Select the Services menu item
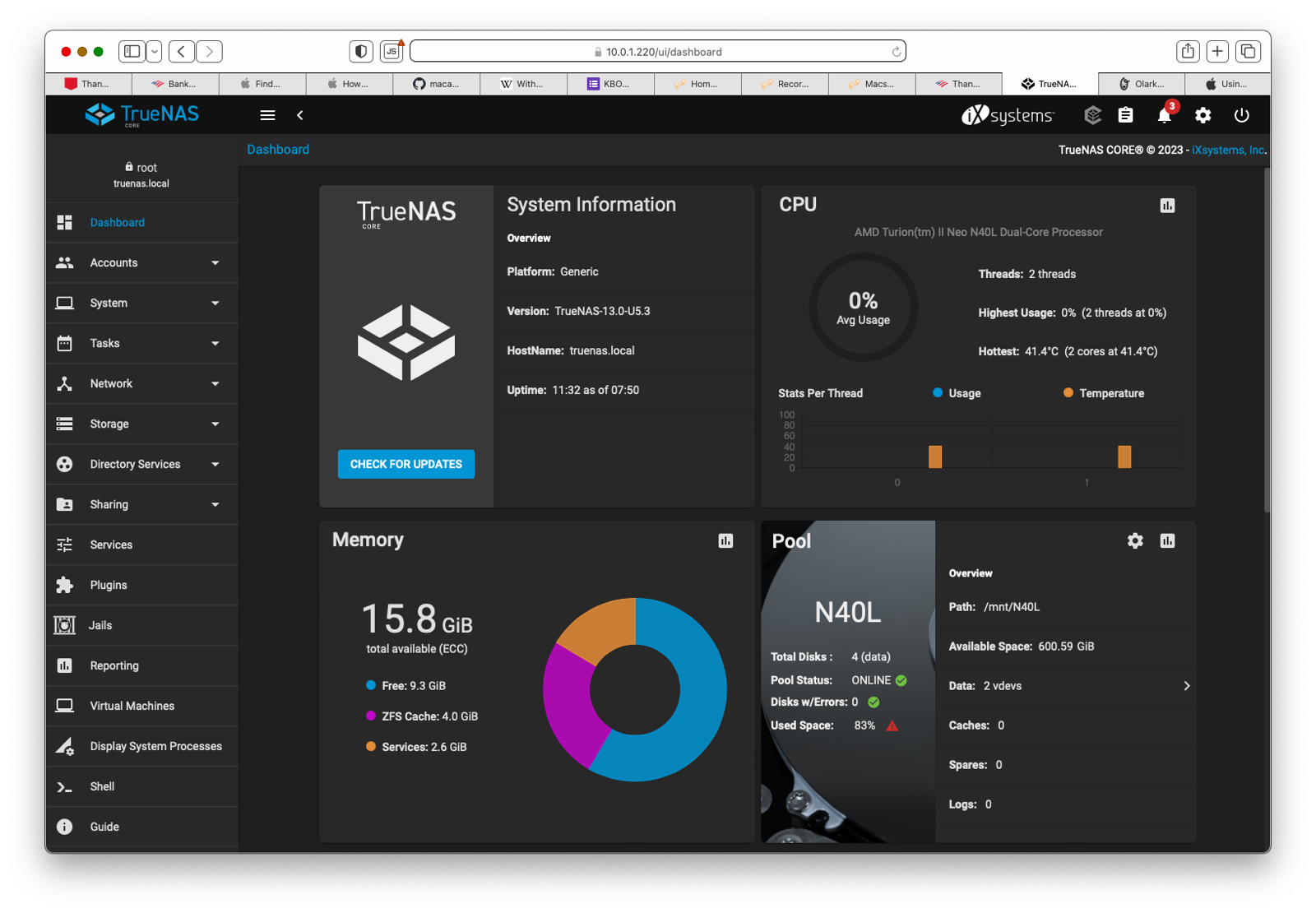This screenshot has height=913, width=1316. (x=141, y=545)
